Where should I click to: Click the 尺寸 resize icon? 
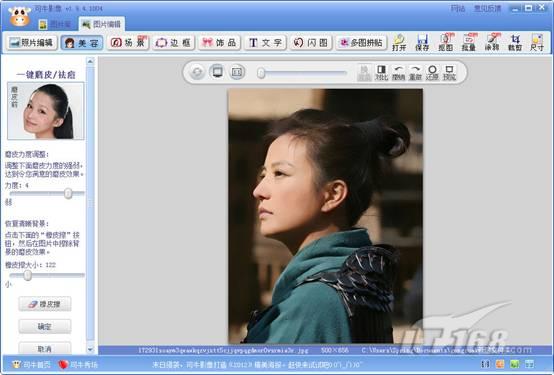point(537,43)
